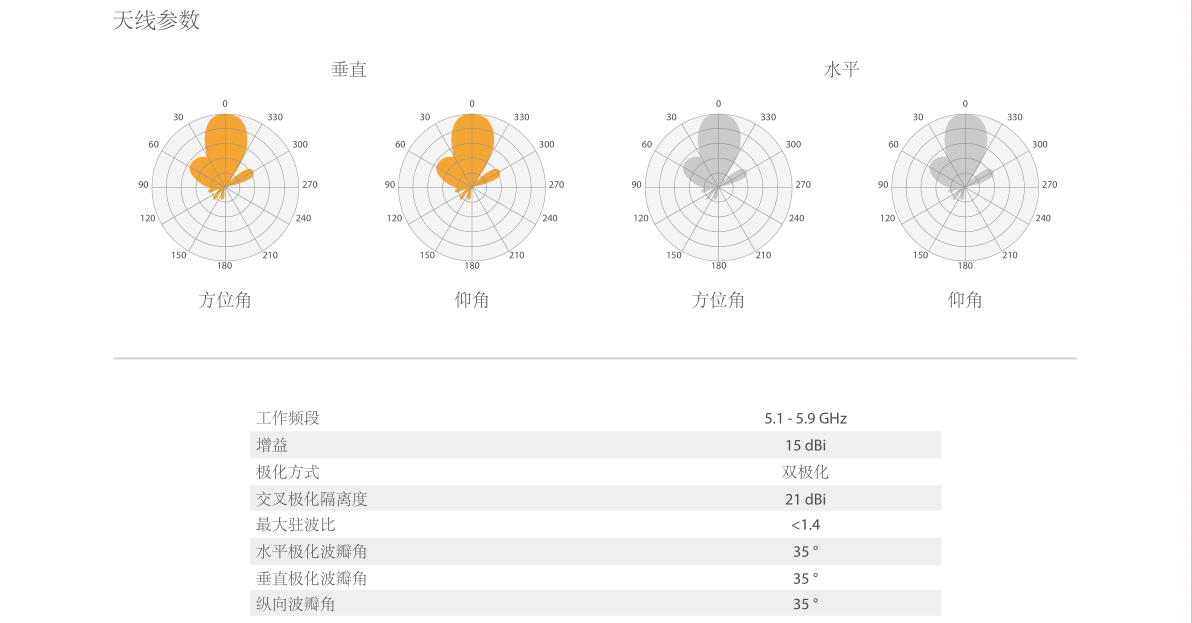Image resolution: width=1192 pixels, height=623 pixels.
Task: Click the 仰角 caption under the gray chart
Action: click(965, 300)
